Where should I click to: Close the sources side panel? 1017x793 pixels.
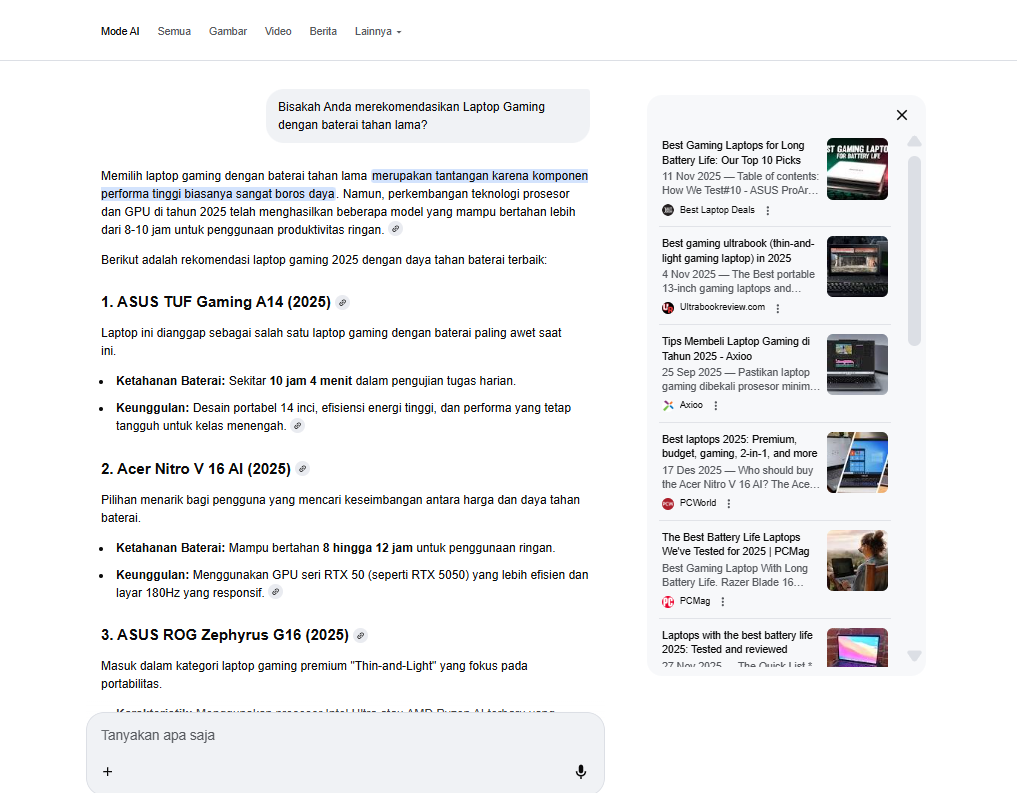coord(902,115)
